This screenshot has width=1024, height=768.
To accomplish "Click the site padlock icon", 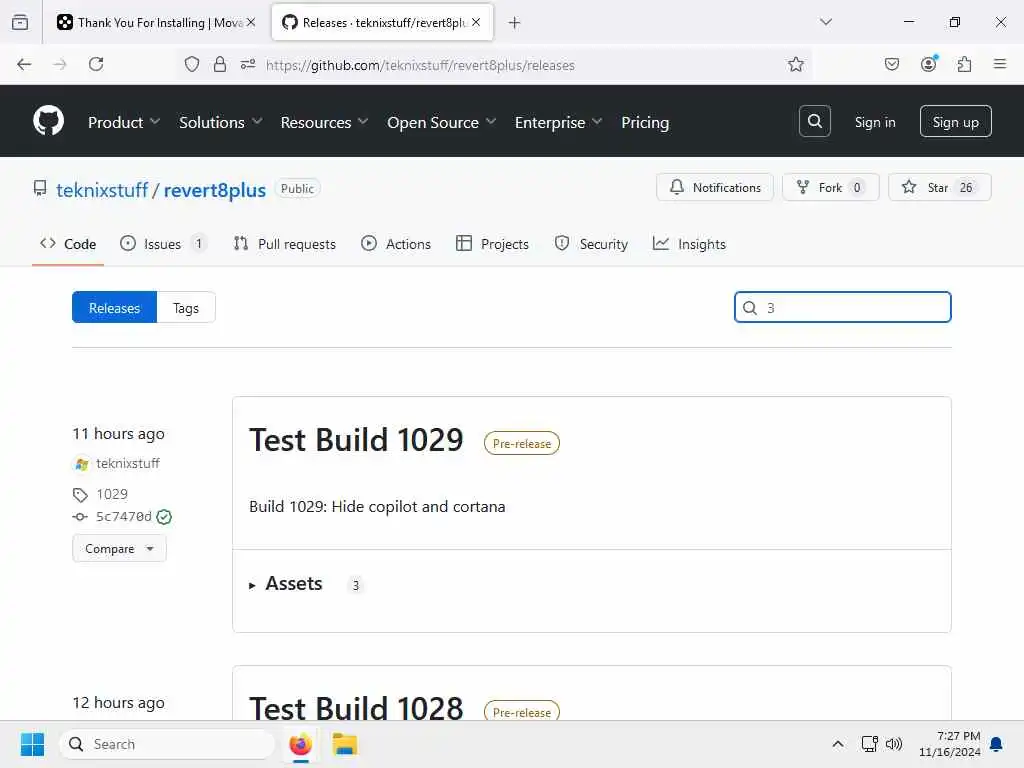I will click(220, 64).
